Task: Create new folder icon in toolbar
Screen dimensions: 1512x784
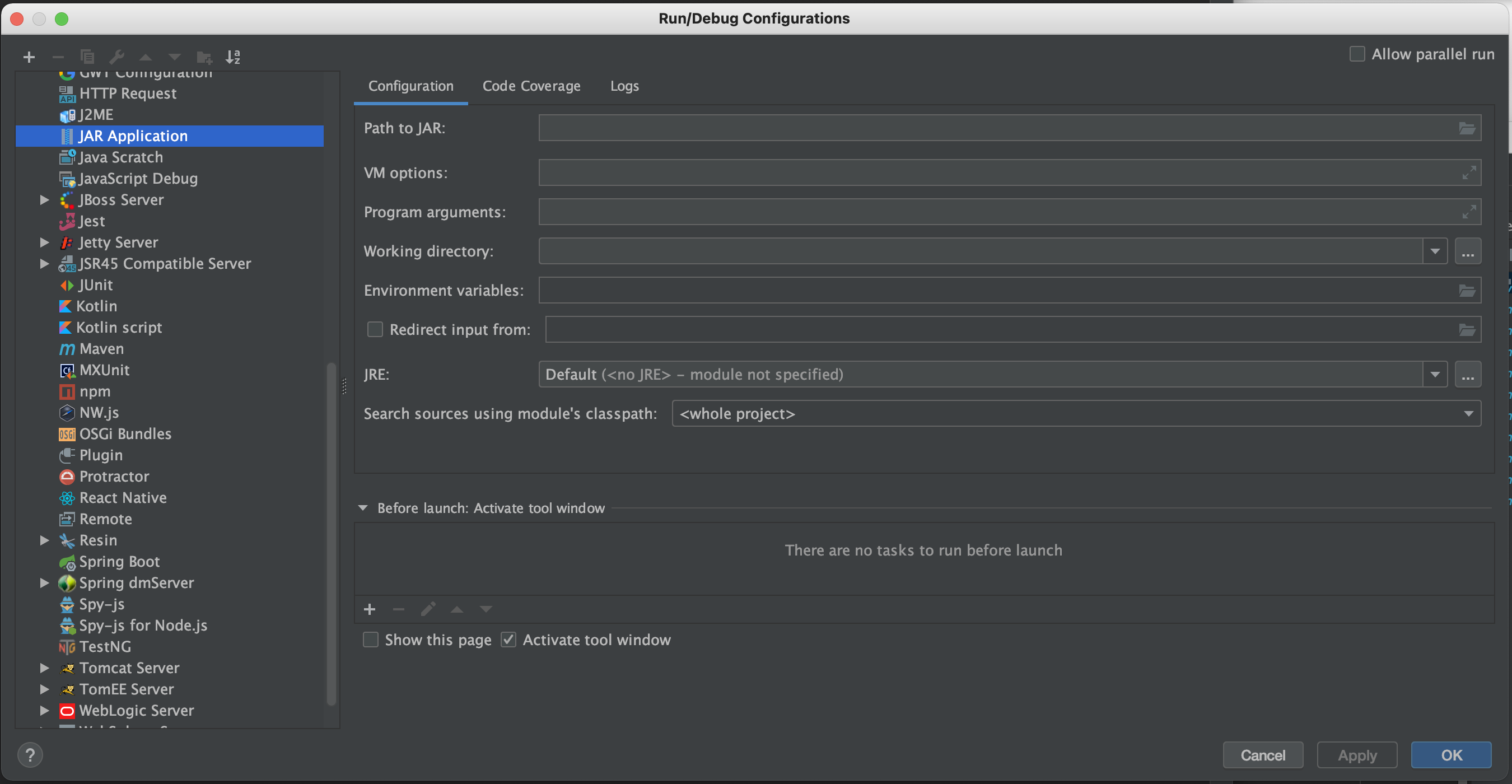Action: coord(204,57)
